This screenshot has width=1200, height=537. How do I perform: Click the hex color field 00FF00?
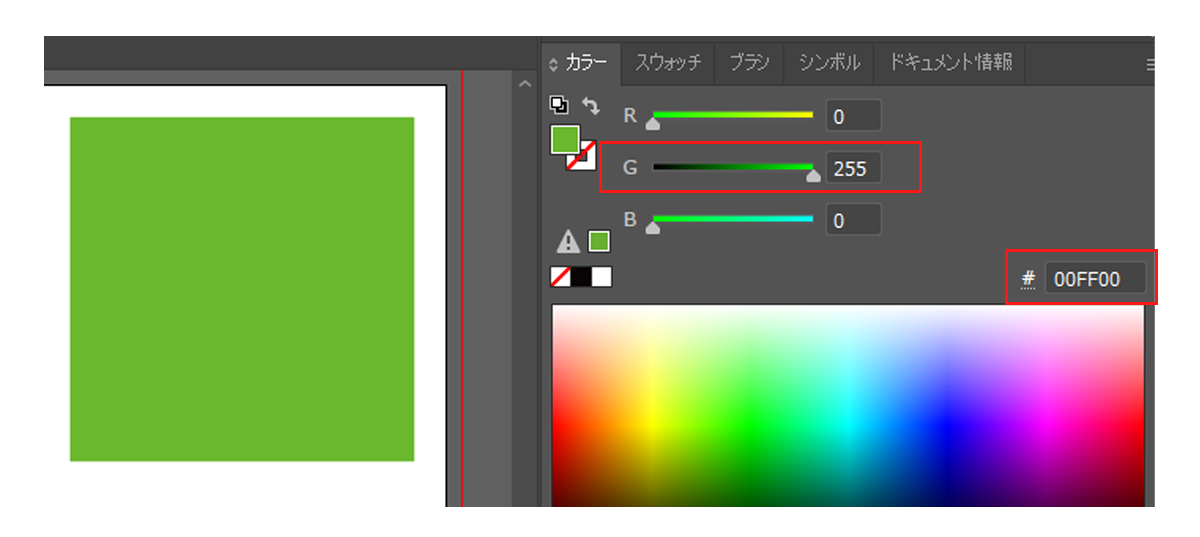[x=1095, y=279]
